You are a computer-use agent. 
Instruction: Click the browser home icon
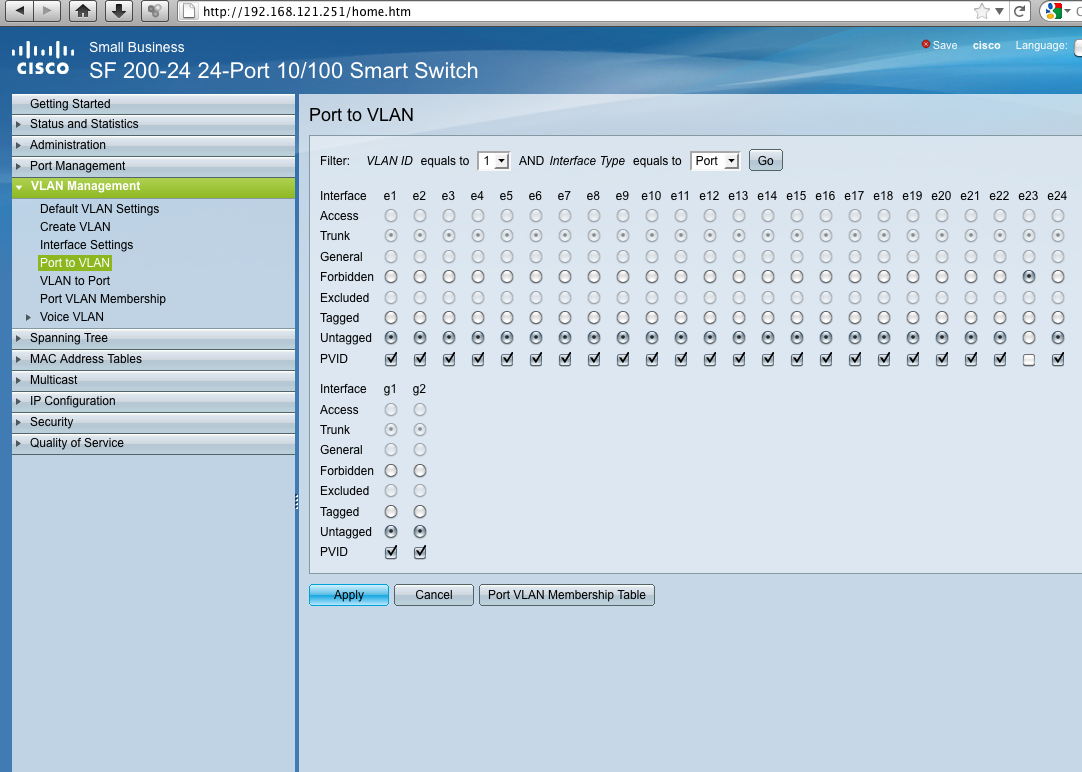(x=84, y=11)
